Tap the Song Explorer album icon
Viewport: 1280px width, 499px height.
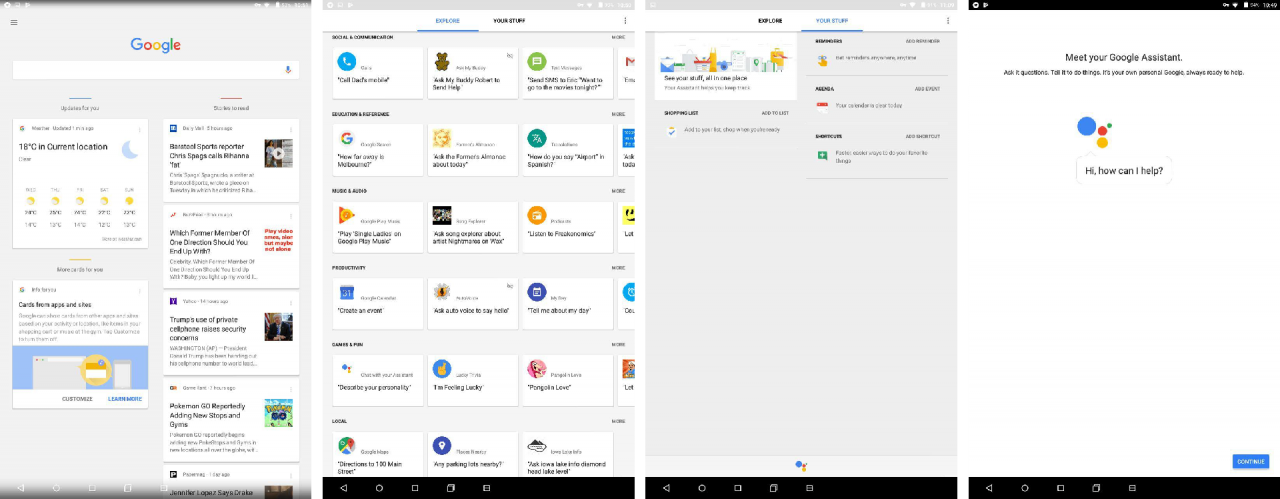coord(441,215)
